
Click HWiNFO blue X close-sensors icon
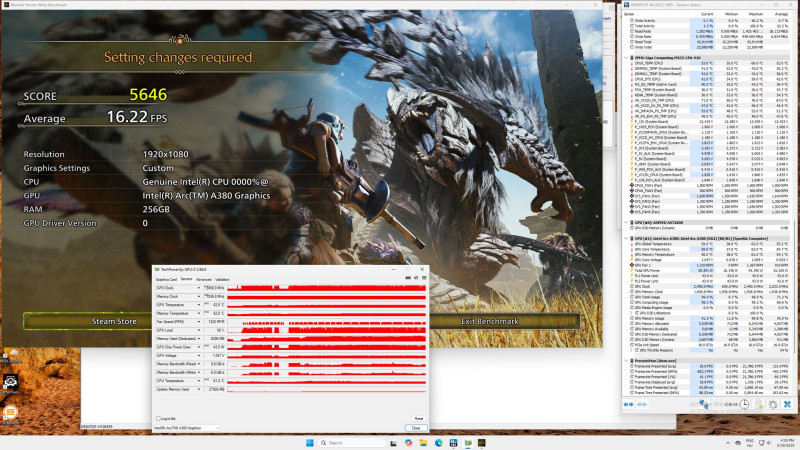[788, 404]
